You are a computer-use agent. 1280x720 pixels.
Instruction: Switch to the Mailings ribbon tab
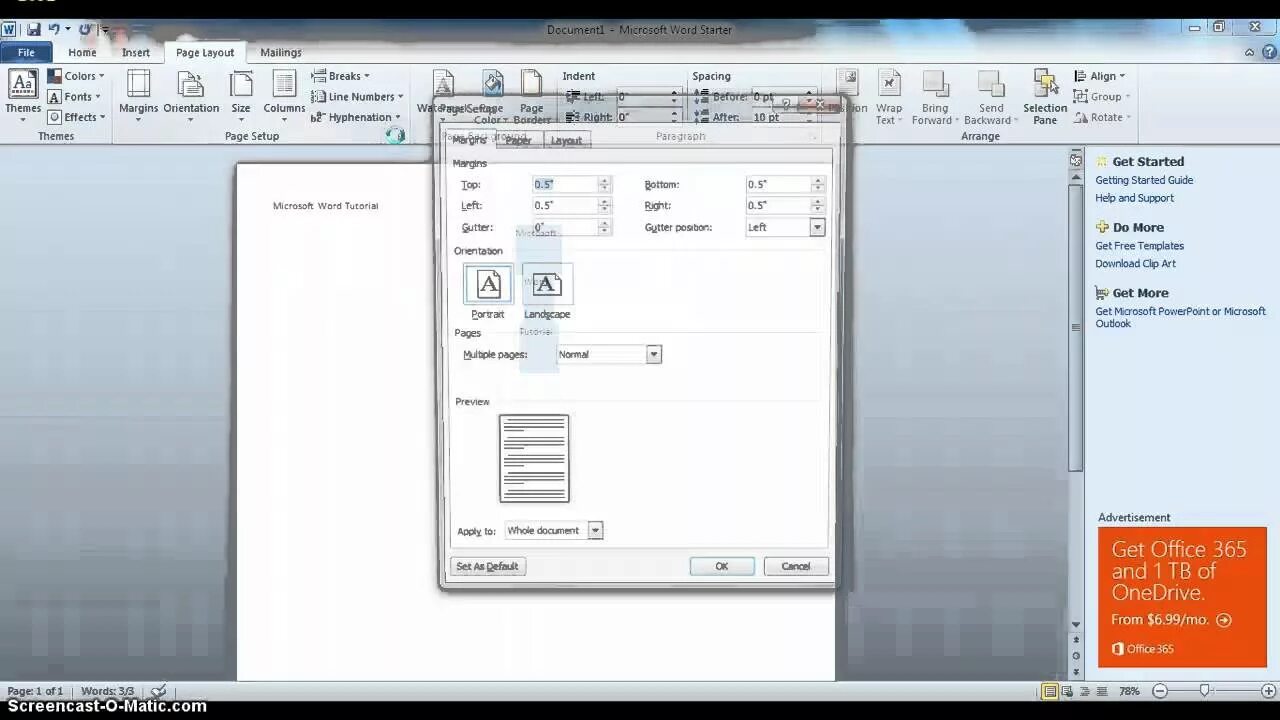coord(281,53)
